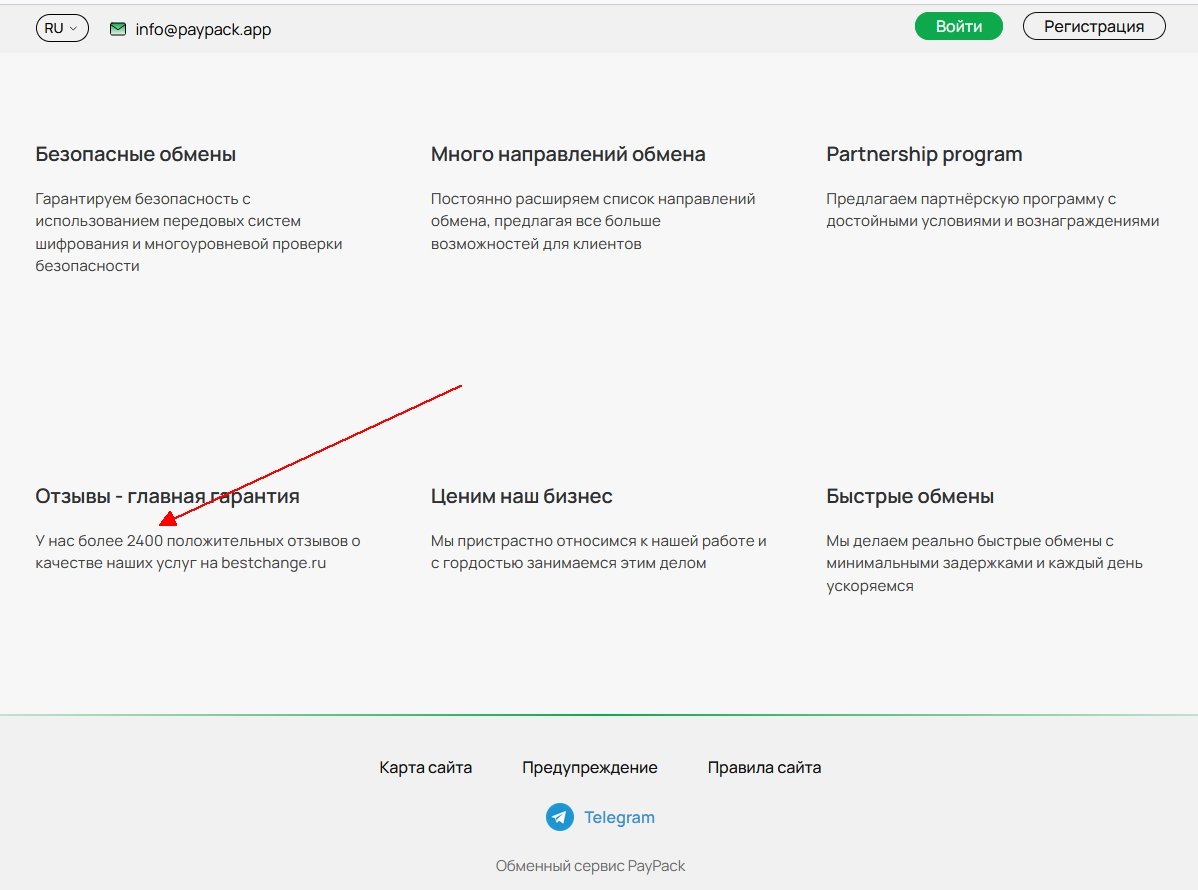This screenshot has width=1198, height=890.
Task: Click the heading Быстрые обмены
Action: (x=910, y=497)
